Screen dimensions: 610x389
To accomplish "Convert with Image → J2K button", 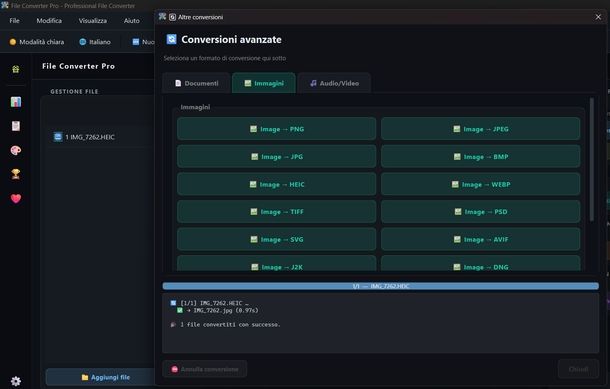I will (x=277, y=264).
